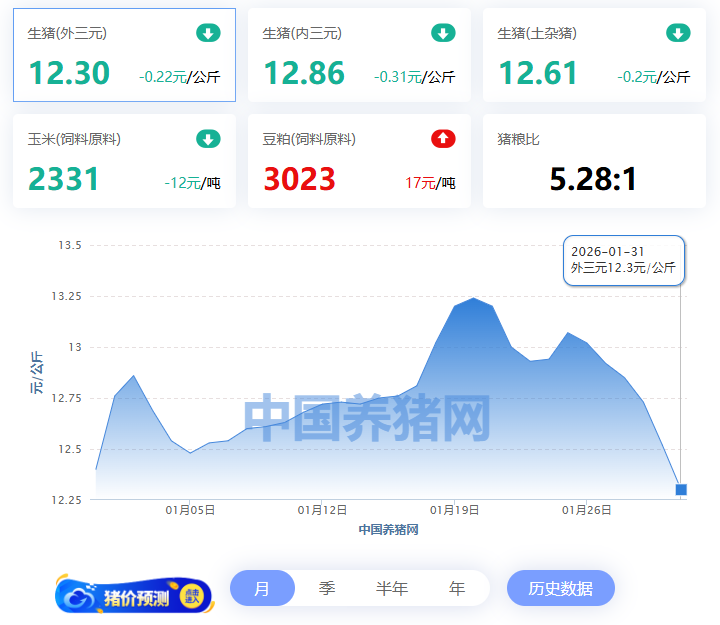Click the cloud icon in 猪价预测 banner

80,598
